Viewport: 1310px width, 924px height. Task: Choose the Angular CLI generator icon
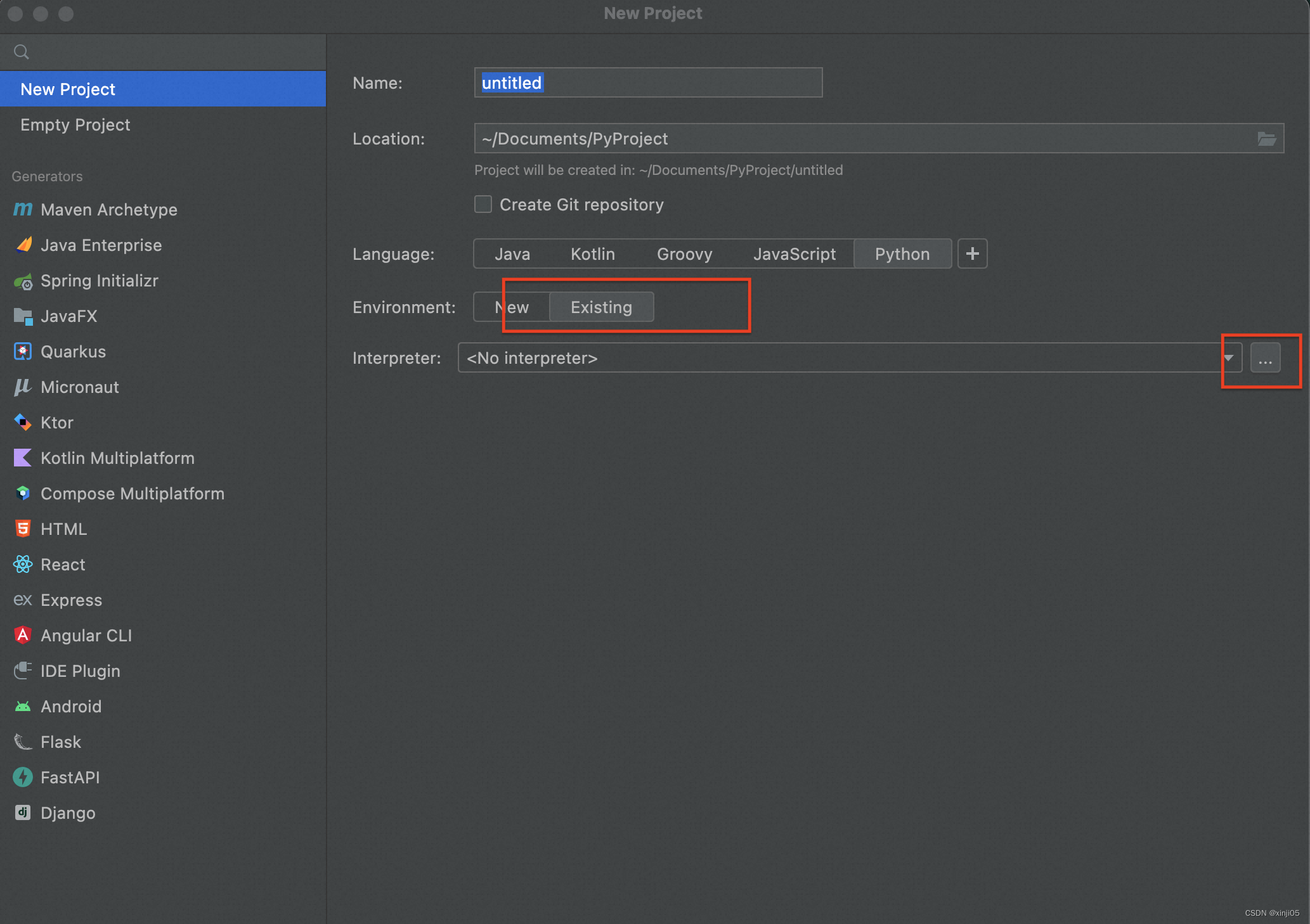[x=23, y=636]
